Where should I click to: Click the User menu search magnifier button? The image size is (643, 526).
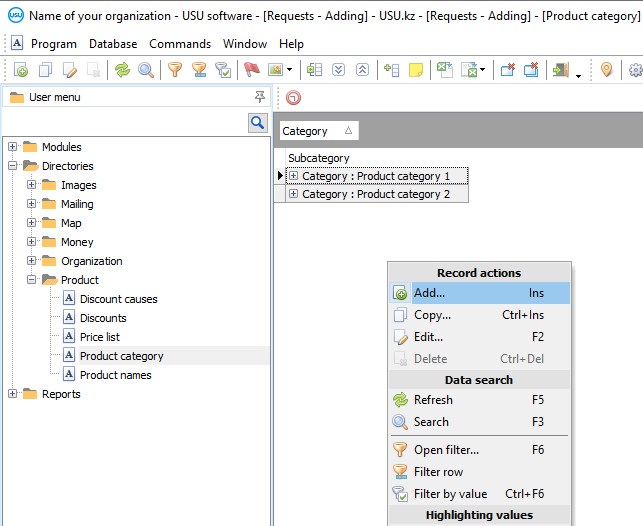click(x=258, y=122)
